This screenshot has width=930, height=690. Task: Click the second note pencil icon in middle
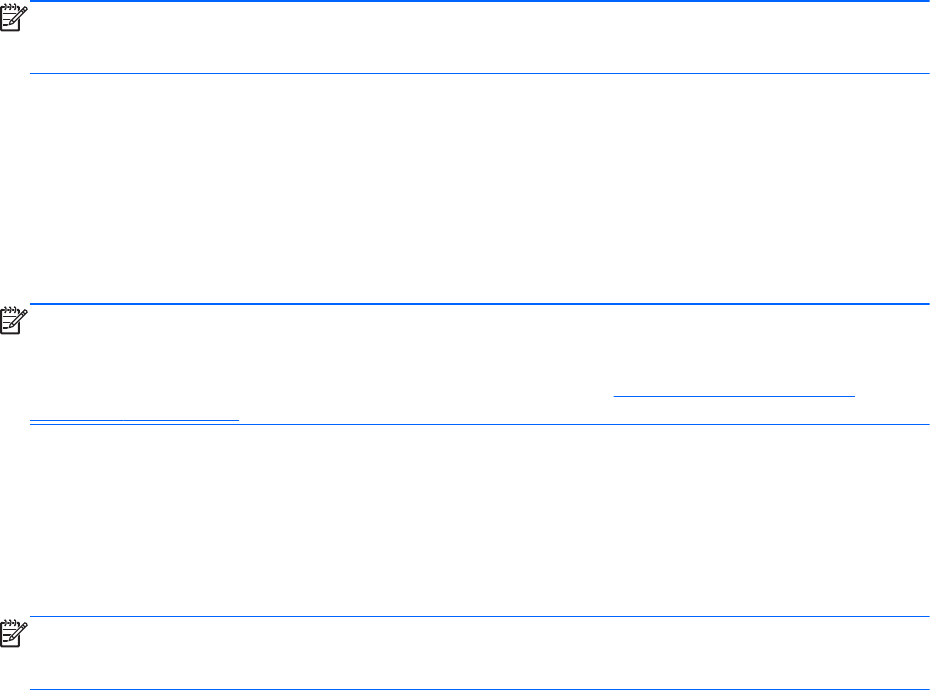click(x=14, y=320)
